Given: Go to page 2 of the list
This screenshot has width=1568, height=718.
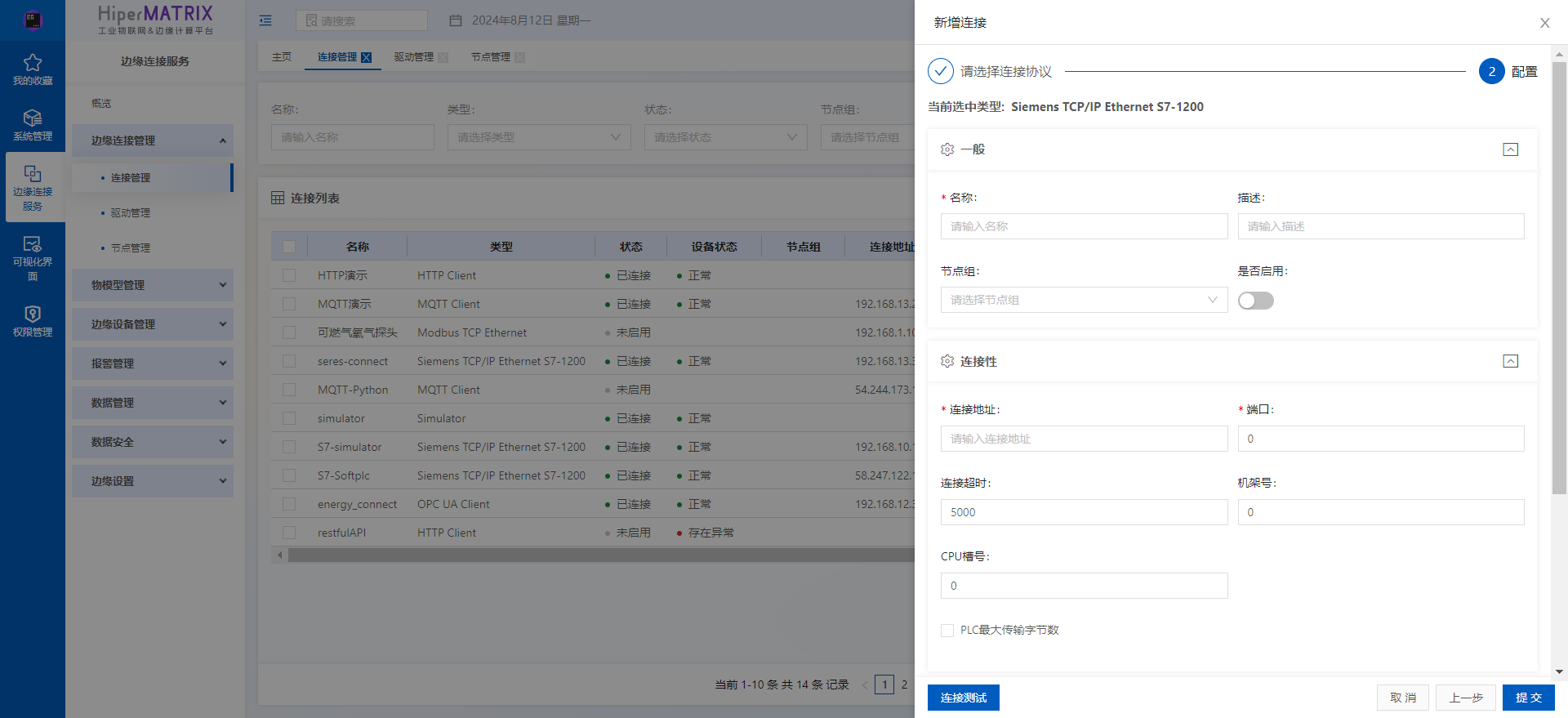Looking at the screenshot, I should pos(904,685).
